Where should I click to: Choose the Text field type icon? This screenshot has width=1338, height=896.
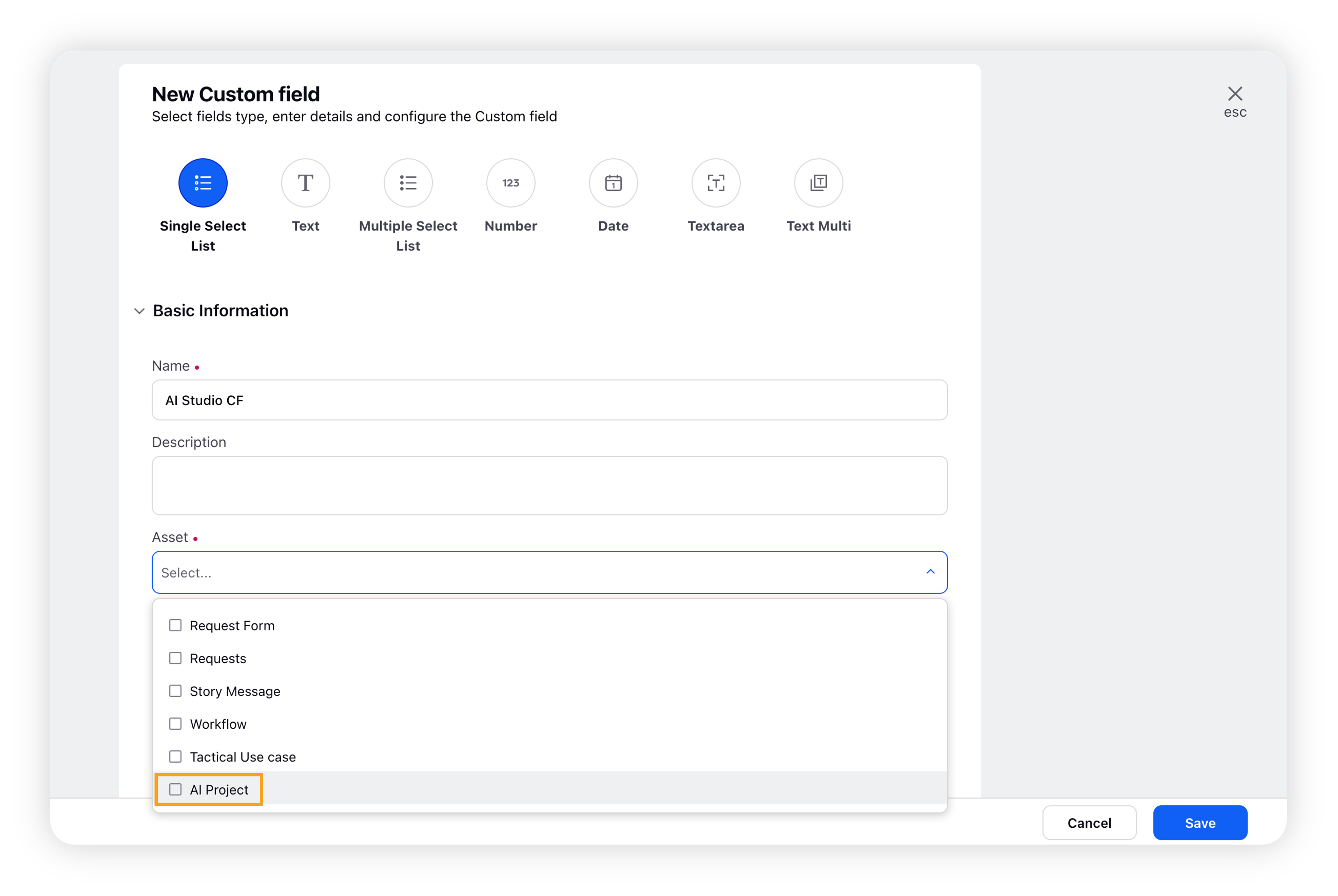pos(305,183)
